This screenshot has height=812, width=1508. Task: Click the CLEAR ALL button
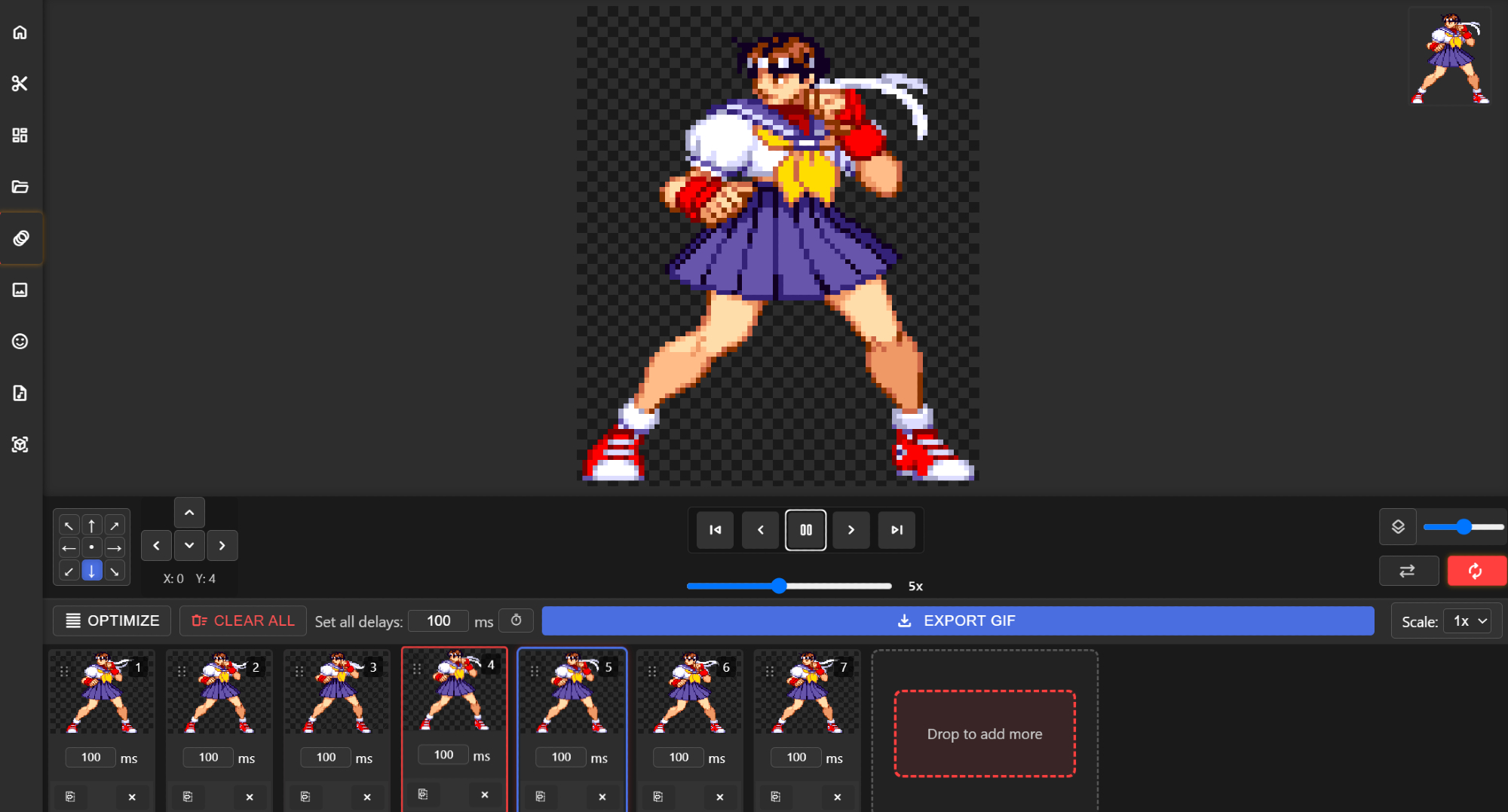click(243, 620)
